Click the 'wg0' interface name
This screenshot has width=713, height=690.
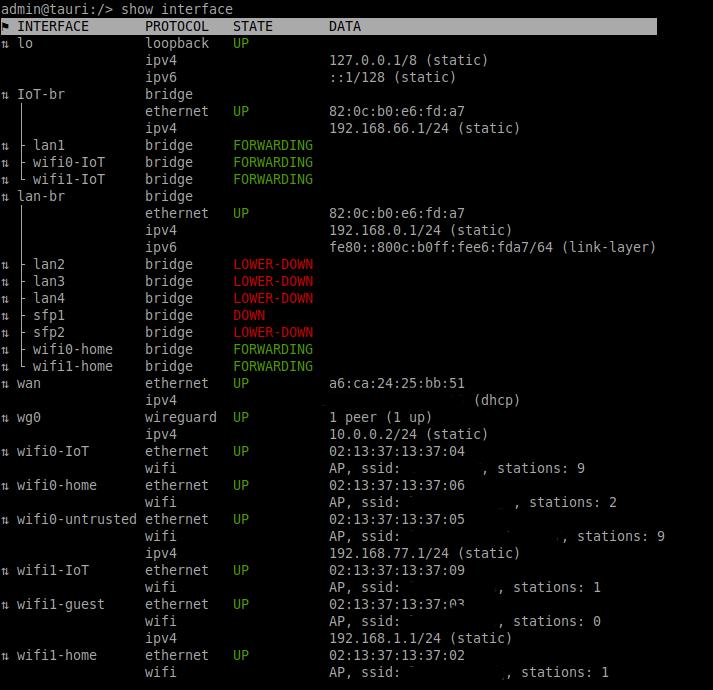tap(29, 418)
